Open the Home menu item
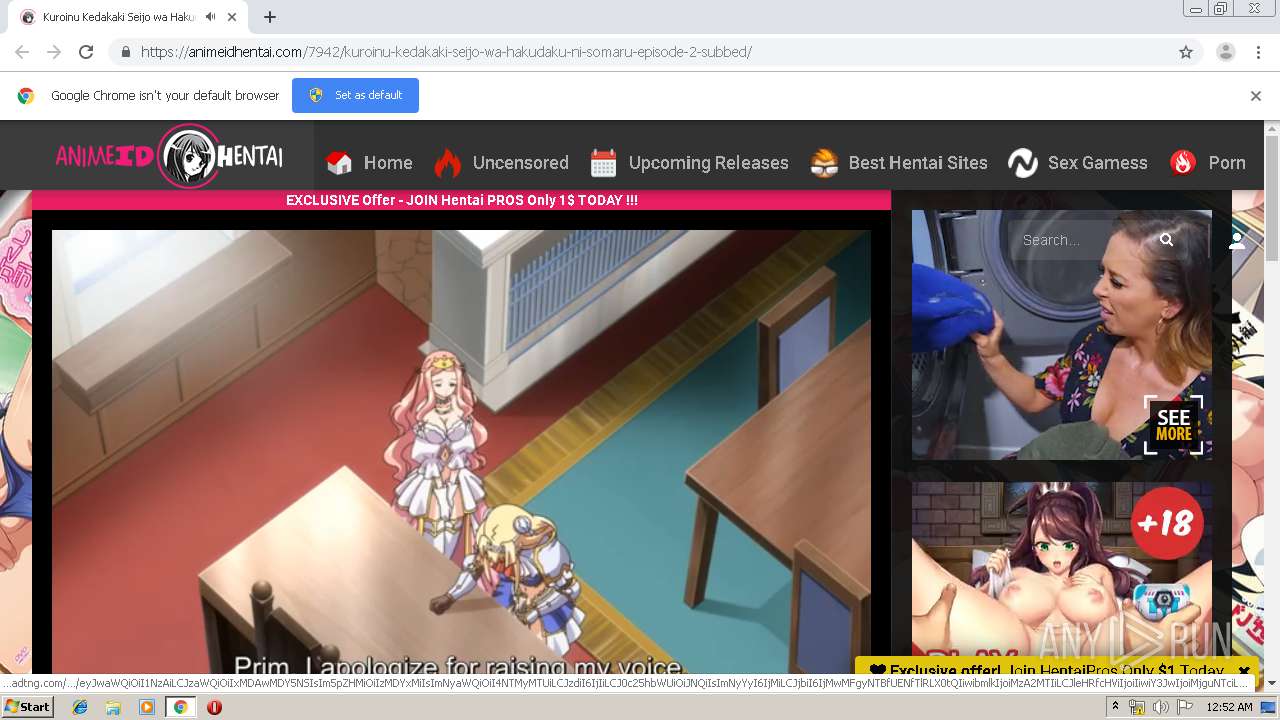The height and width of the screenshot is (720, 1280). pyautogui.click(x=388, y=163)
